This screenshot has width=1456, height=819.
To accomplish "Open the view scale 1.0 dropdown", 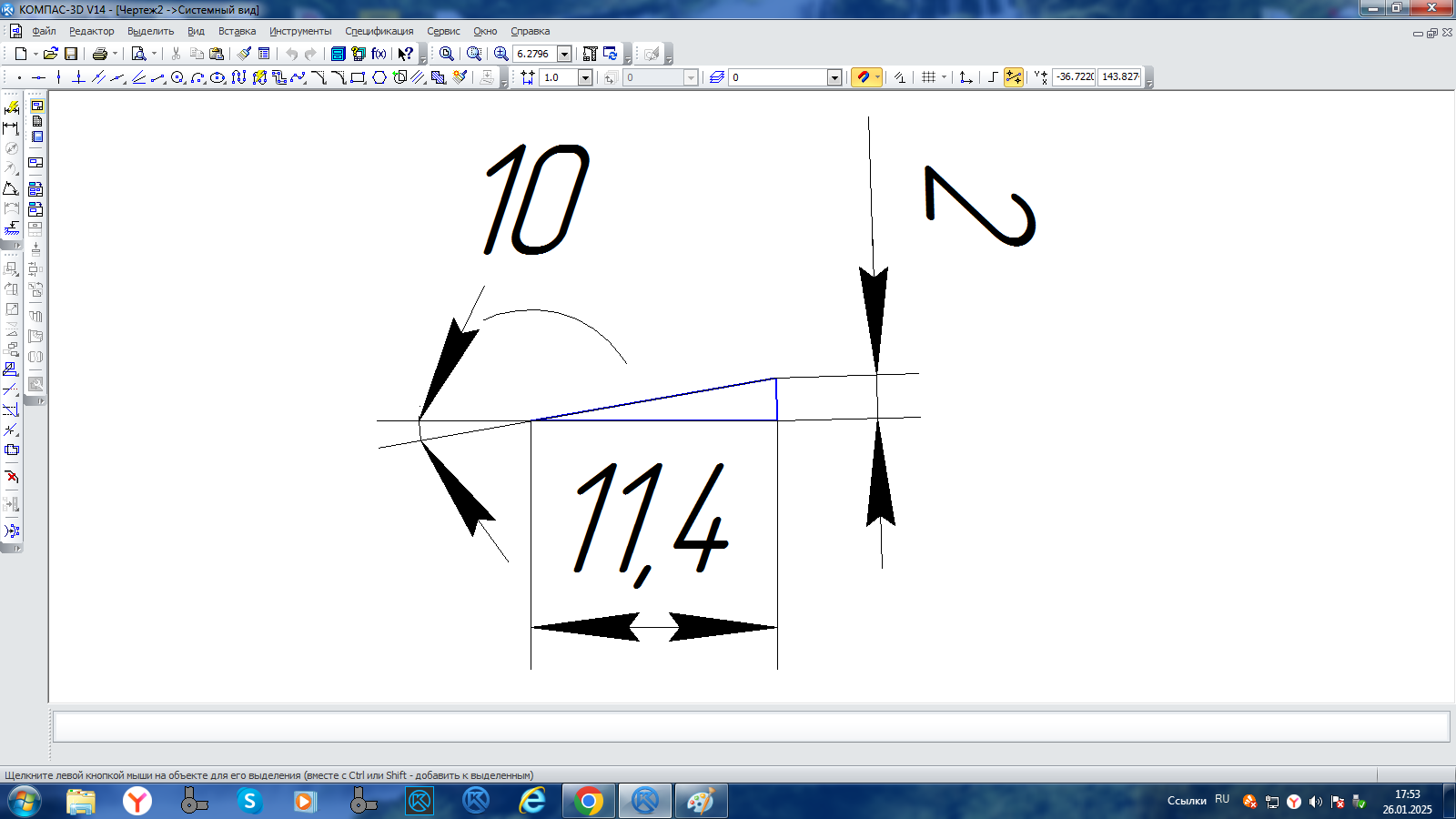I will coord(585,77).
